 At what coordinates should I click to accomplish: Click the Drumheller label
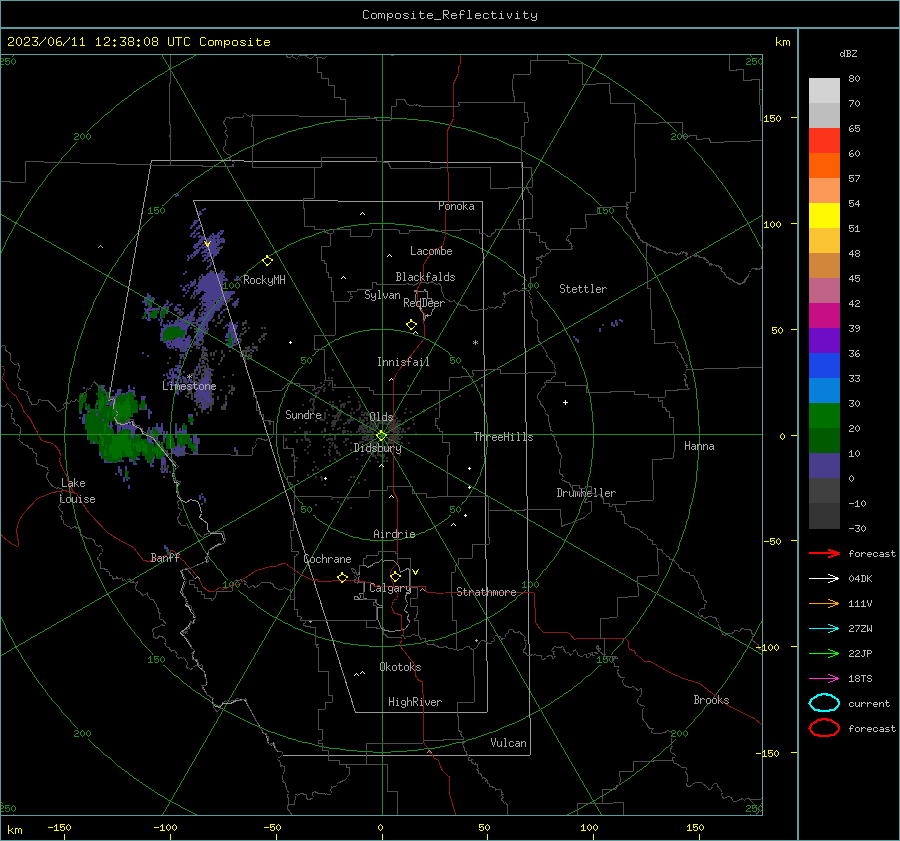(x=586, y=493)
